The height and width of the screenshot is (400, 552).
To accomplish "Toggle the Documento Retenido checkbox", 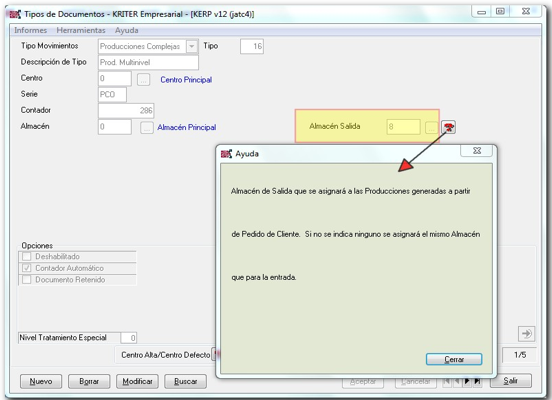I will pyautogui.click(x=26, y=280).
